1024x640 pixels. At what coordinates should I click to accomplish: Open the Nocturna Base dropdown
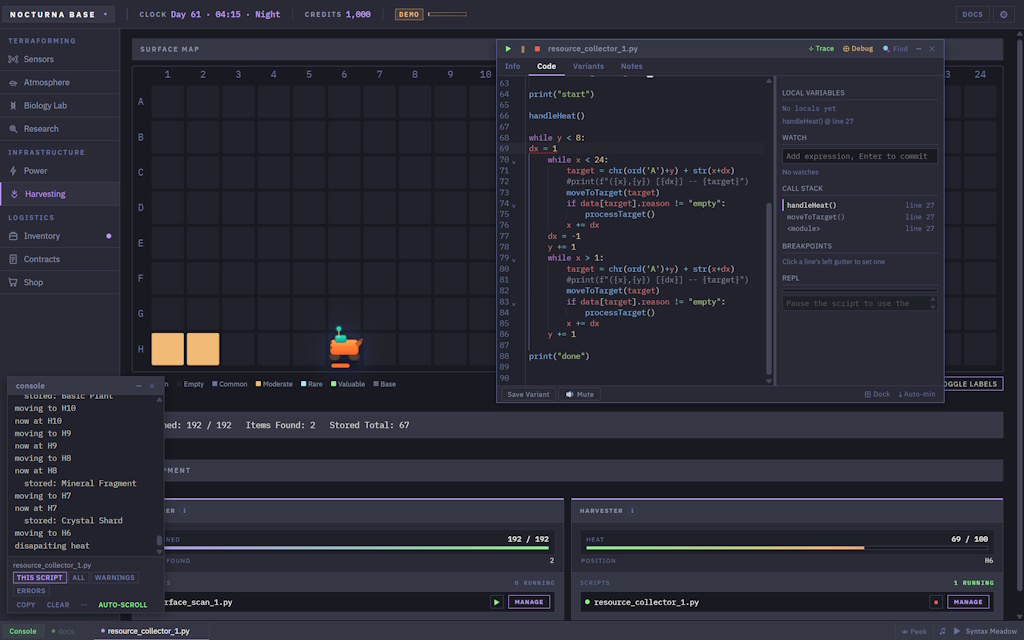(x=59, y=14)
